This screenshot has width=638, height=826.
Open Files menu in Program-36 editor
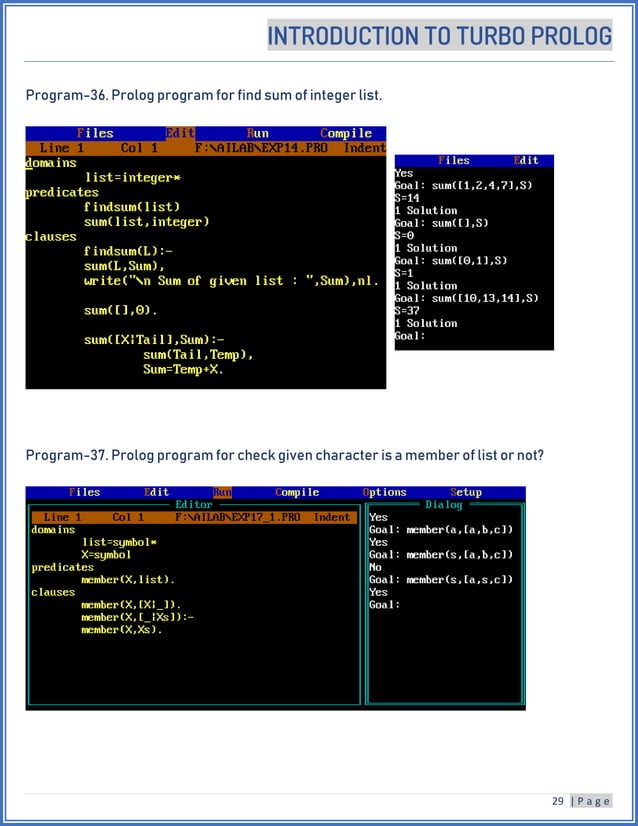coord(95,133)
